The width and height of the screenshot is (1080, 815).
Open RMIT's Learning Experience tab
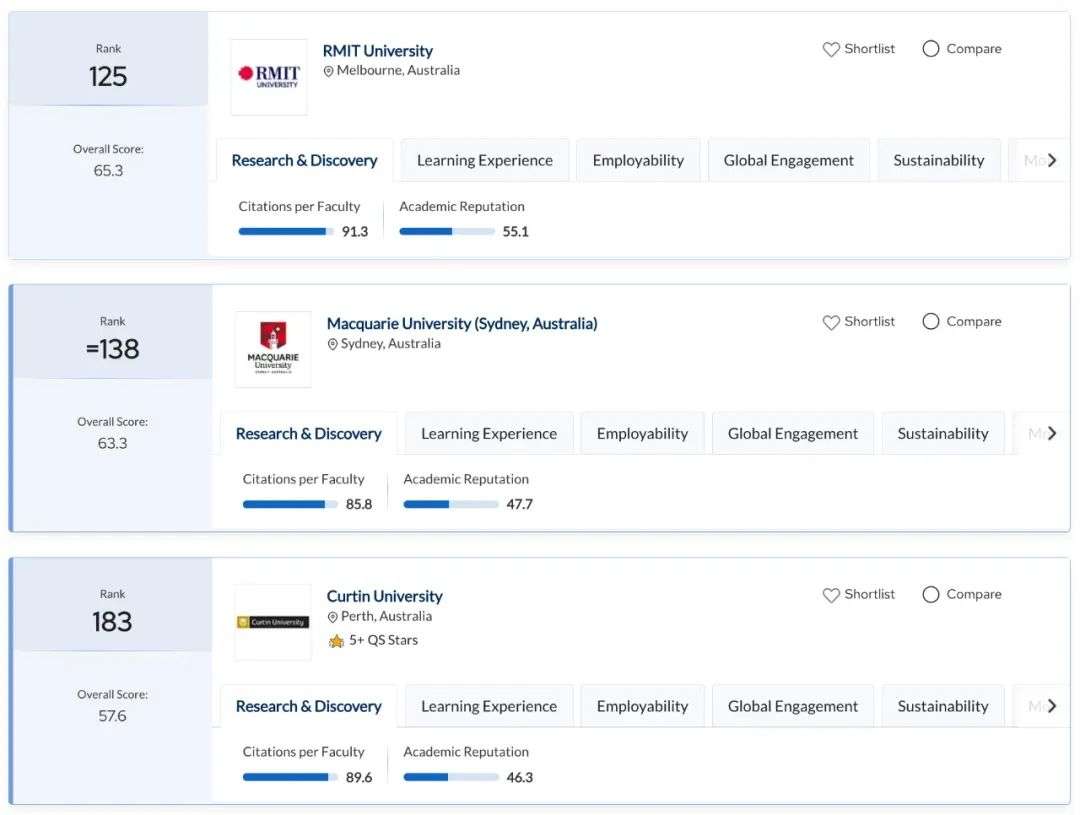point(485,161)
